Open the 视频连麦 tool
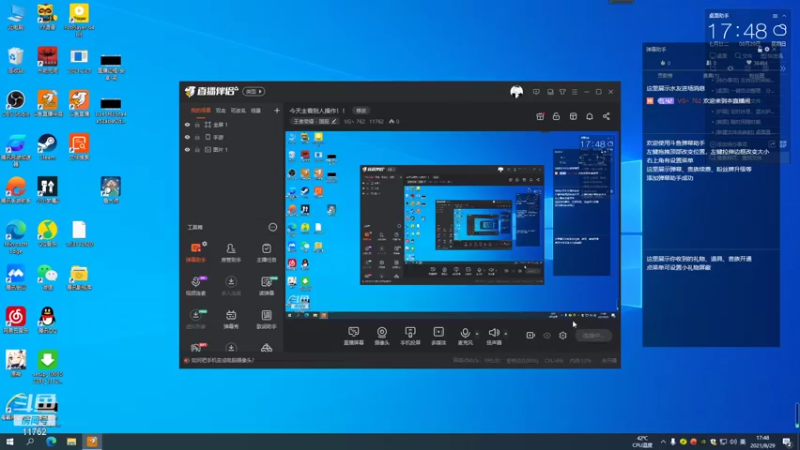 (195, 286)
